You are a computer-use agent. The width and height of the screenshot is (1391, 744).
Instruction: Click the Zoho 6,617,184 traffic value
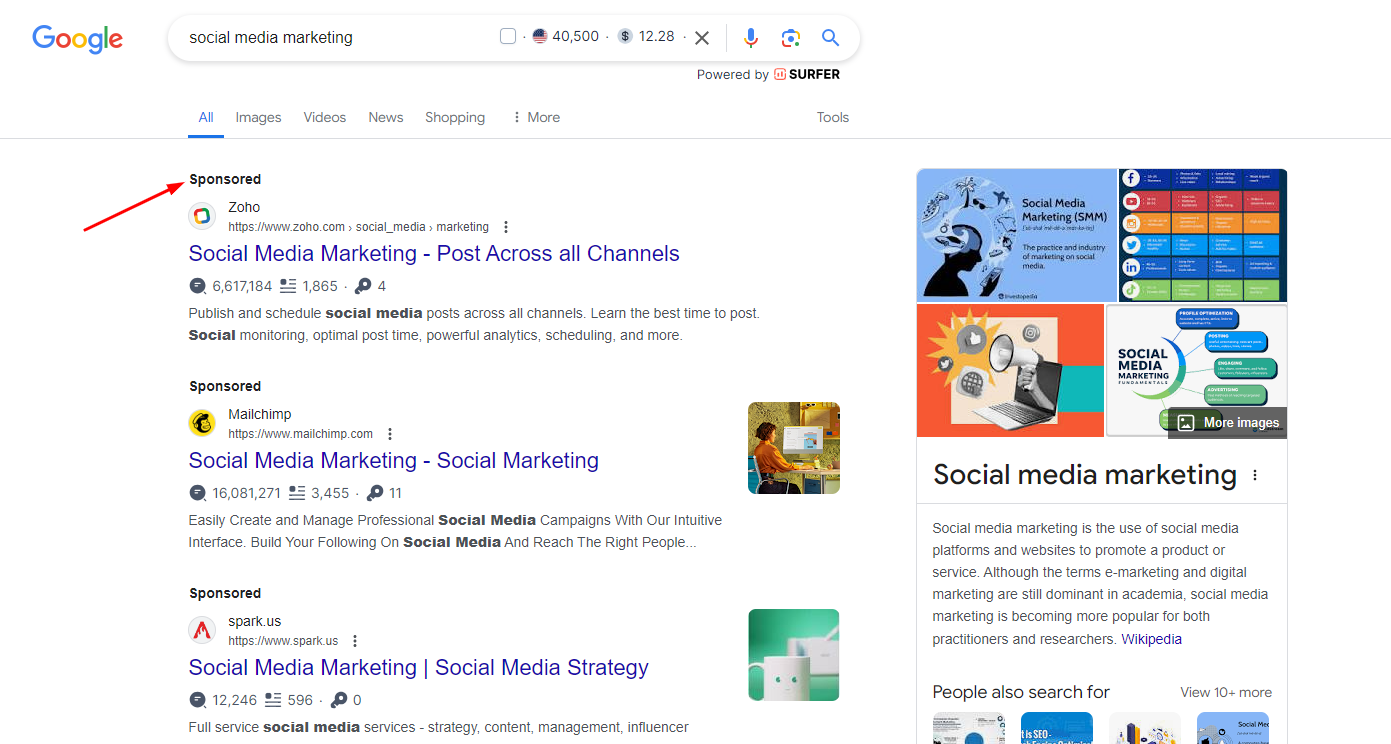click(242, 286)
